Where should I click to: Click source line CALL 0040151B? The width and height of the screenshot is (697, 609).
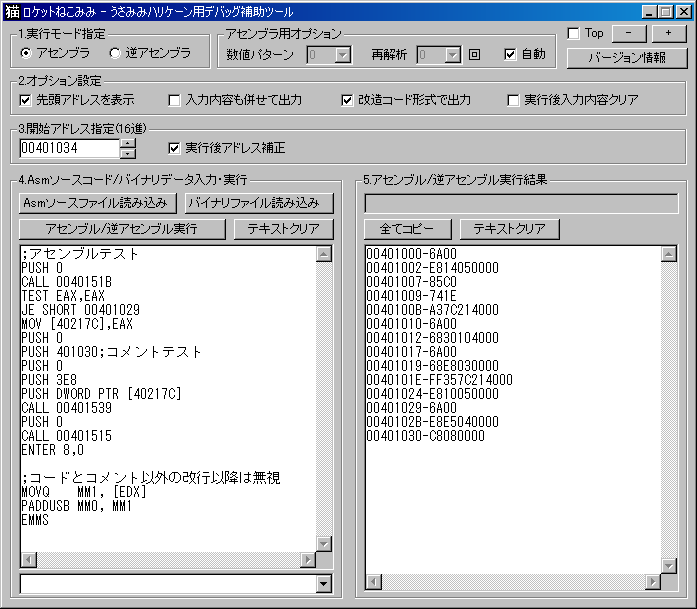[x=67, y=282]
